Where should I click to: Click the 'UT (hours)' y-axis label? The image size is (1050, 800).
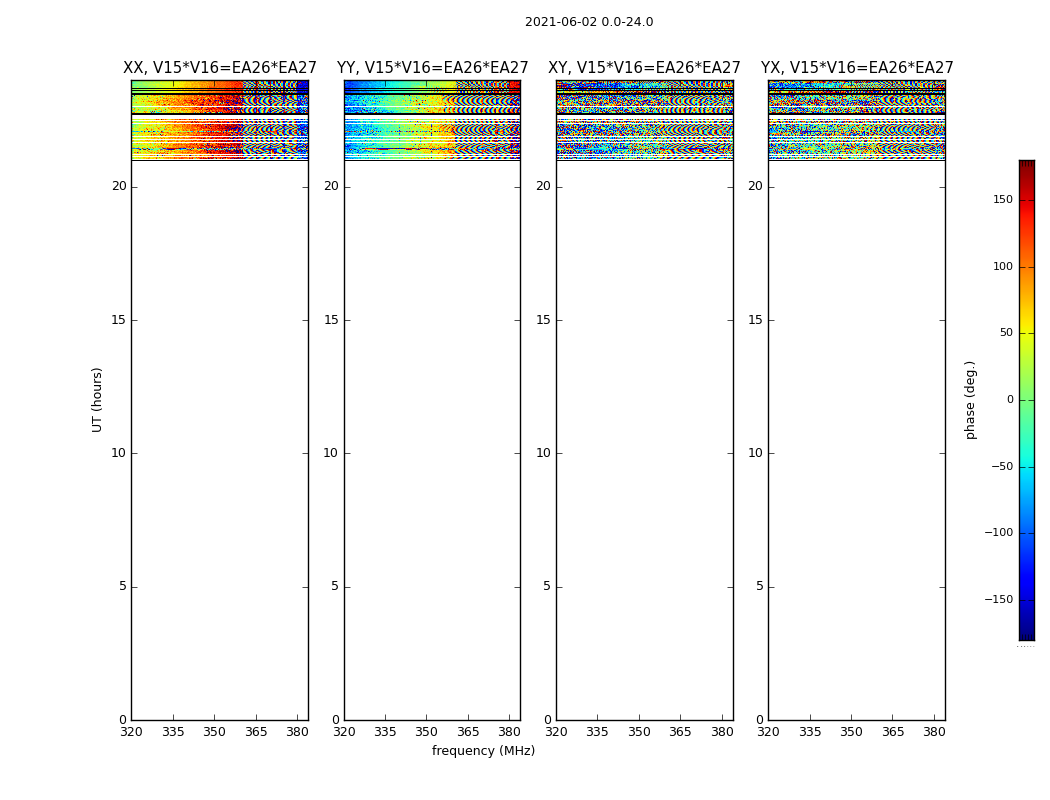[x=97, y=399]
